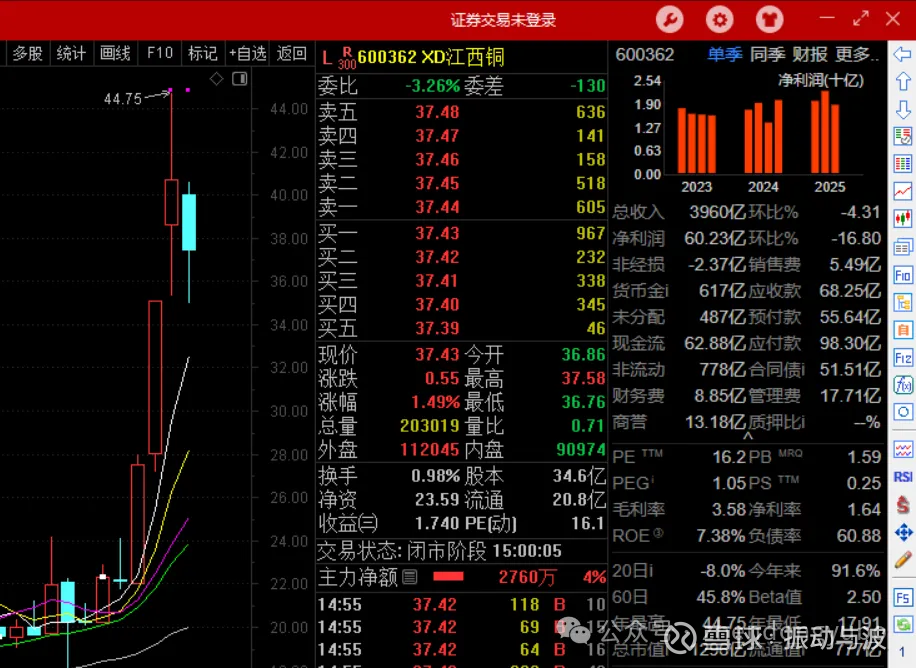Switch to the 同季 tab
916x668 pixels.
[x=767, y=54]
